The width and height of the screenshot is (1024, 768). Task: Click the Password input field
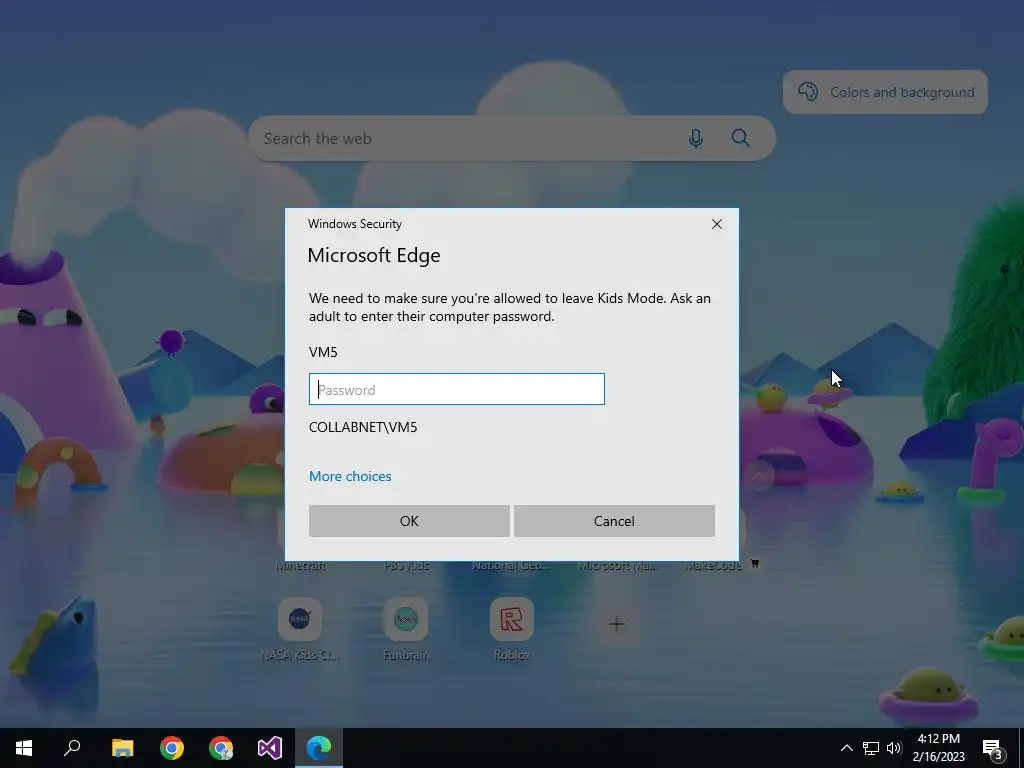456,389
